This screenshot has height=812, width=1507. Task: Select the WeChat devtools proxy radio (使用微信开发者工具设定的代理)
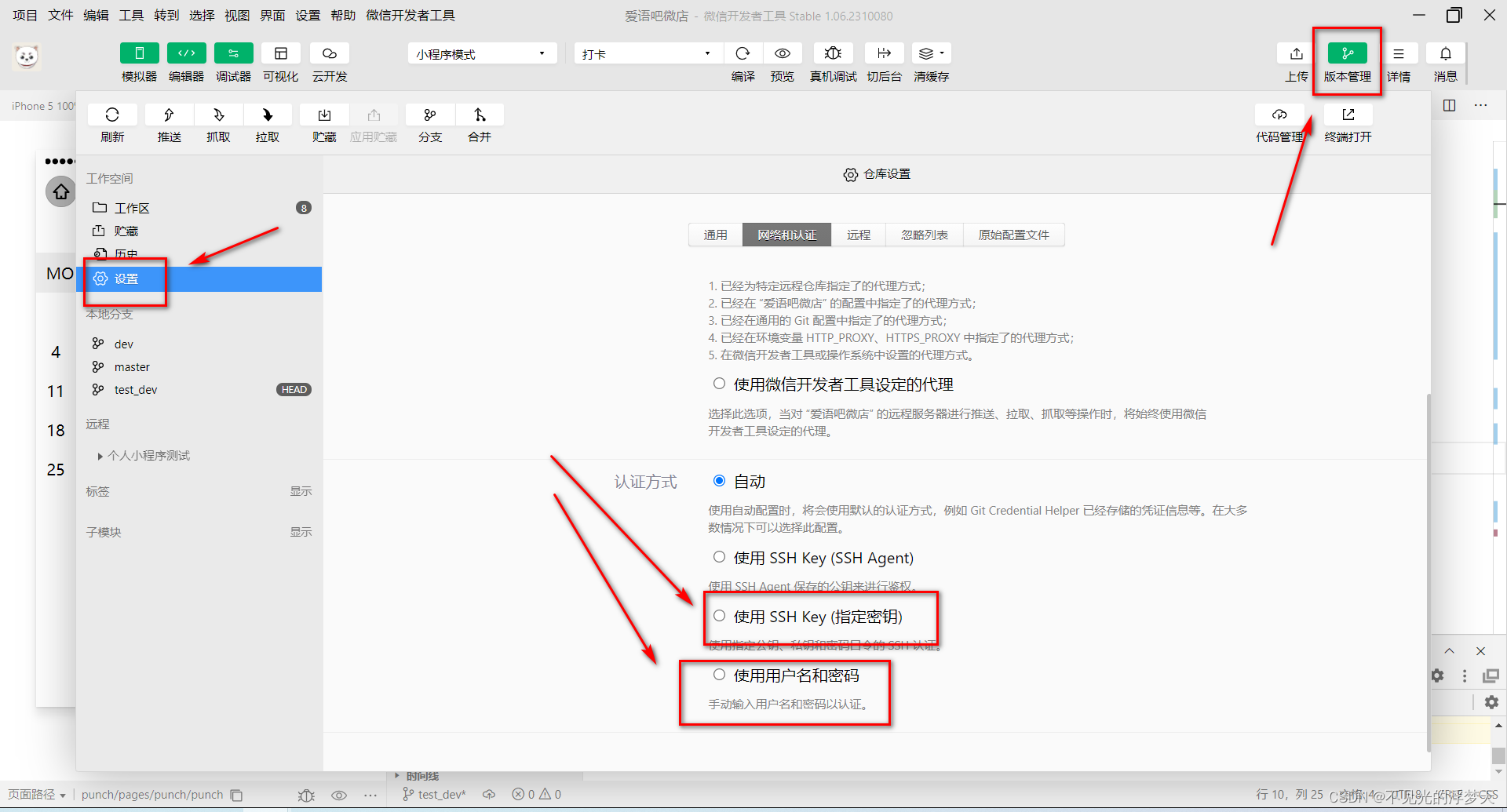coord(719,384)
